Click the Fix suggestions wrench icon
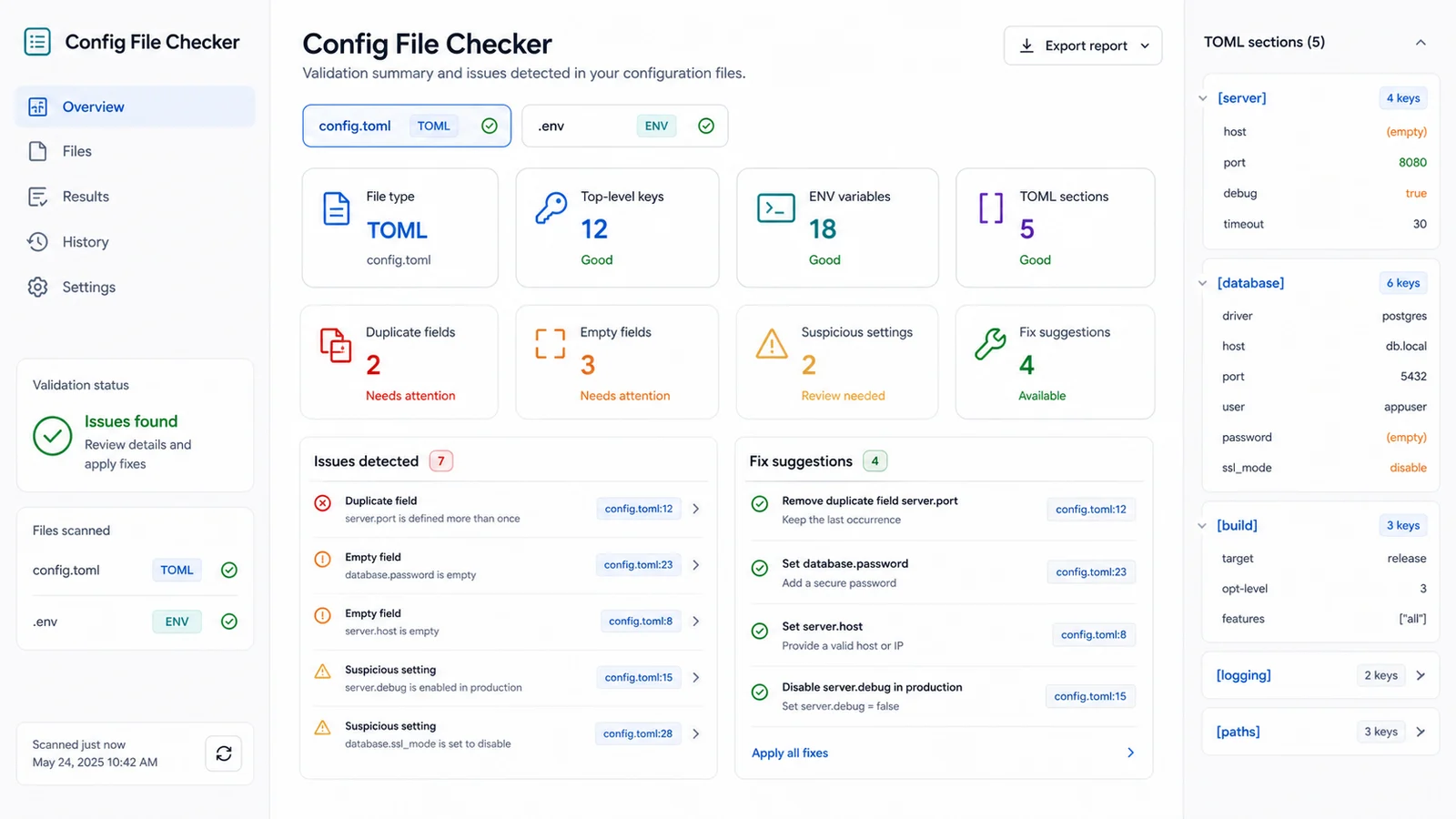 (x=990, y=344)
